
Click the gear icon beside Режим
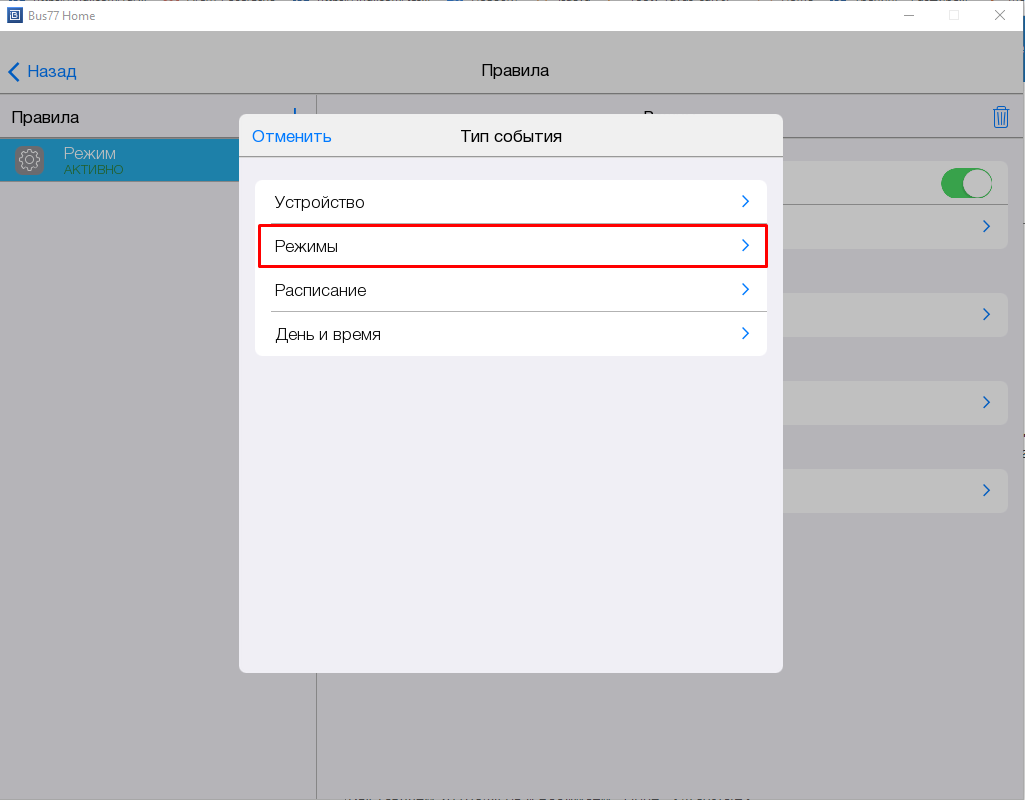(30, 160)
